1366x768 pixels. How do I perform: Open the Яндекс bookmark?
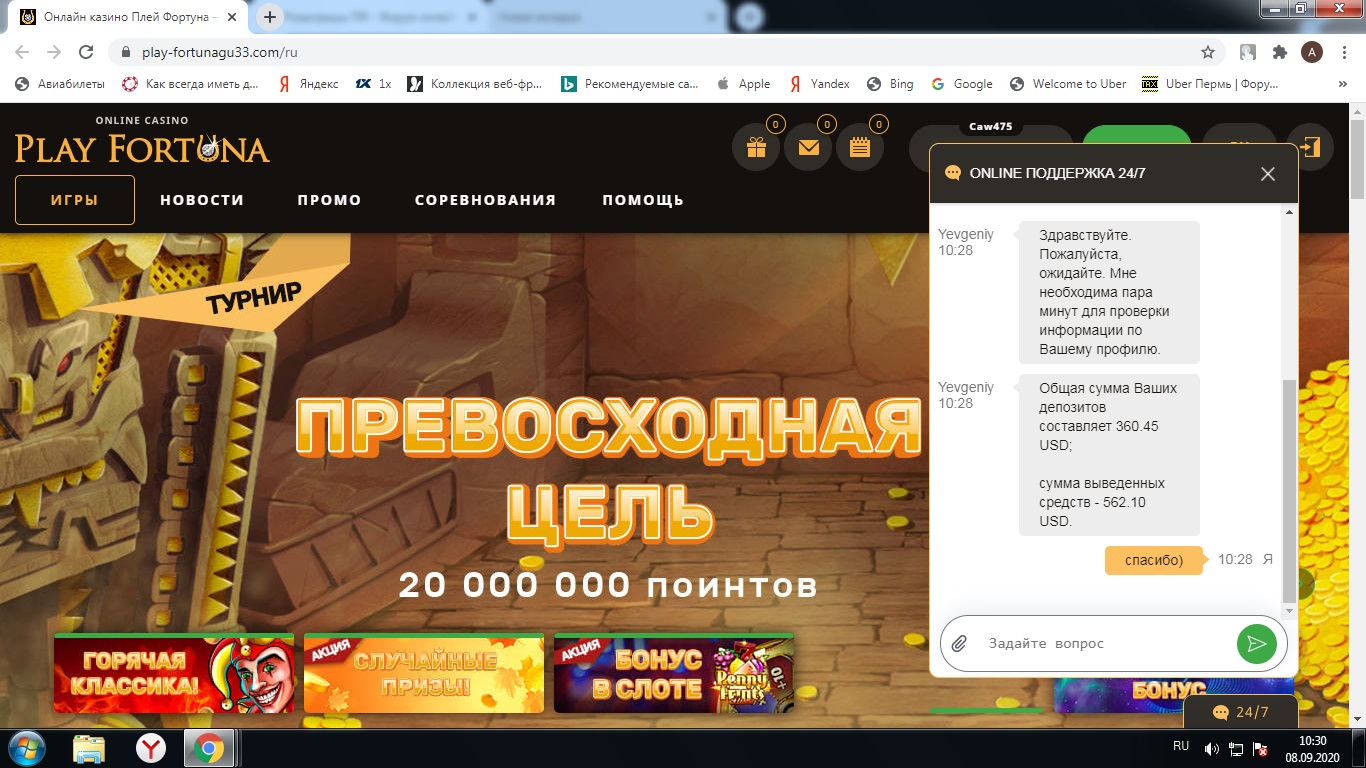coord(308,84)
